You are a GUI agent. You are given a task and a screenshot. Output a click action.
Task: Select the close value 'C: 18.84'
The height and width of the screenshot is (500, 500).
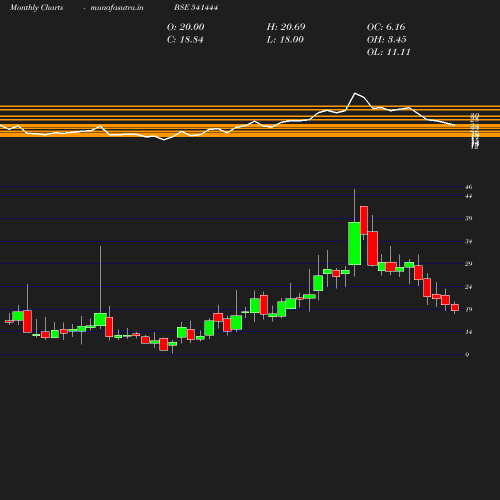click(x=185, y=40)
